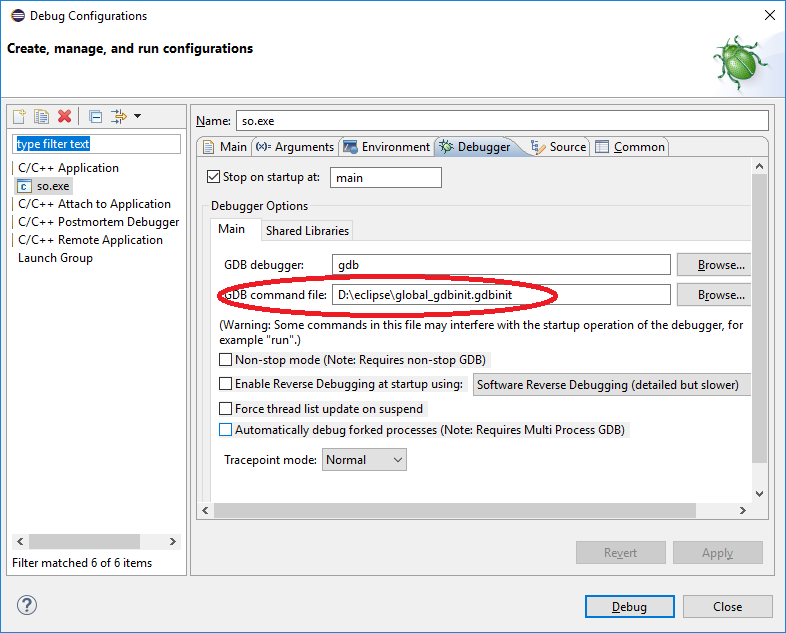Click the Duplicate launch configuration icon

click(x=41, y=117)
